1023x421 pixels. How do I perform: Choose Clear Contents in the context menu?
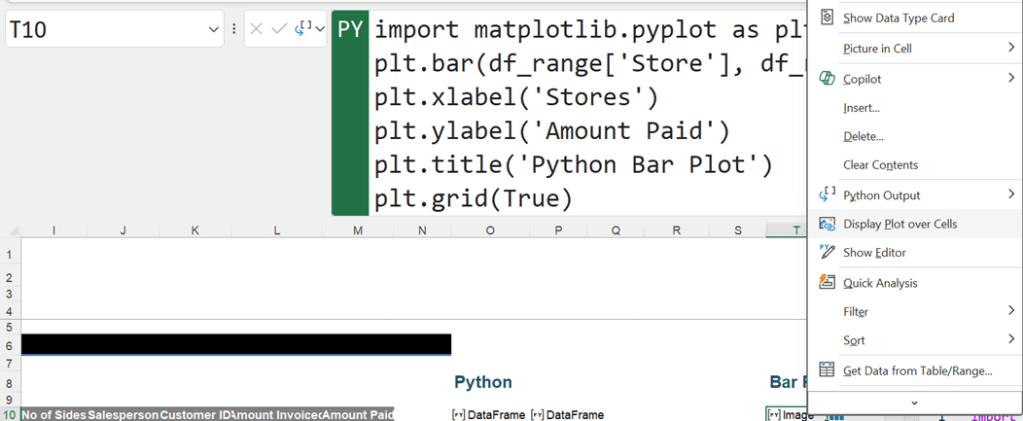880,165
